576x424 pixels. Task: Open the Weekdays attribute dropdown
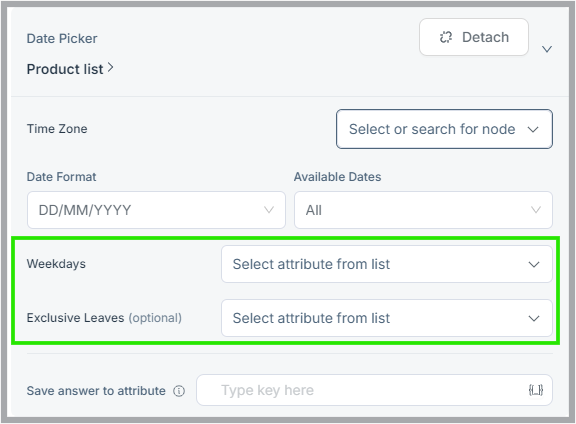(386, 264)
